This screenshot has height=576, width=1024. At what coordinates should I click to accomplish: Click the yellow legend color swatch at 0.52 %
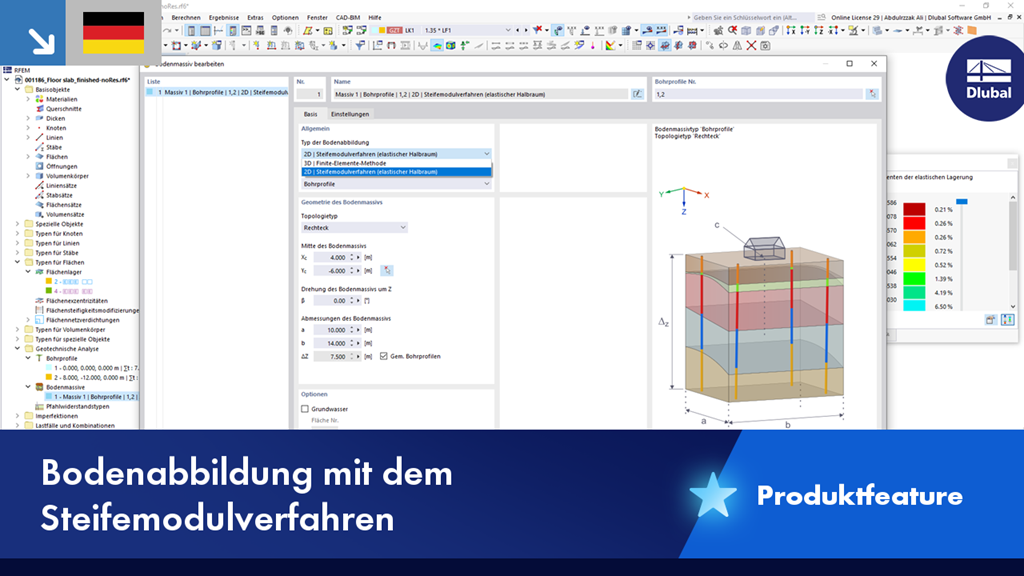click(914, 265)
